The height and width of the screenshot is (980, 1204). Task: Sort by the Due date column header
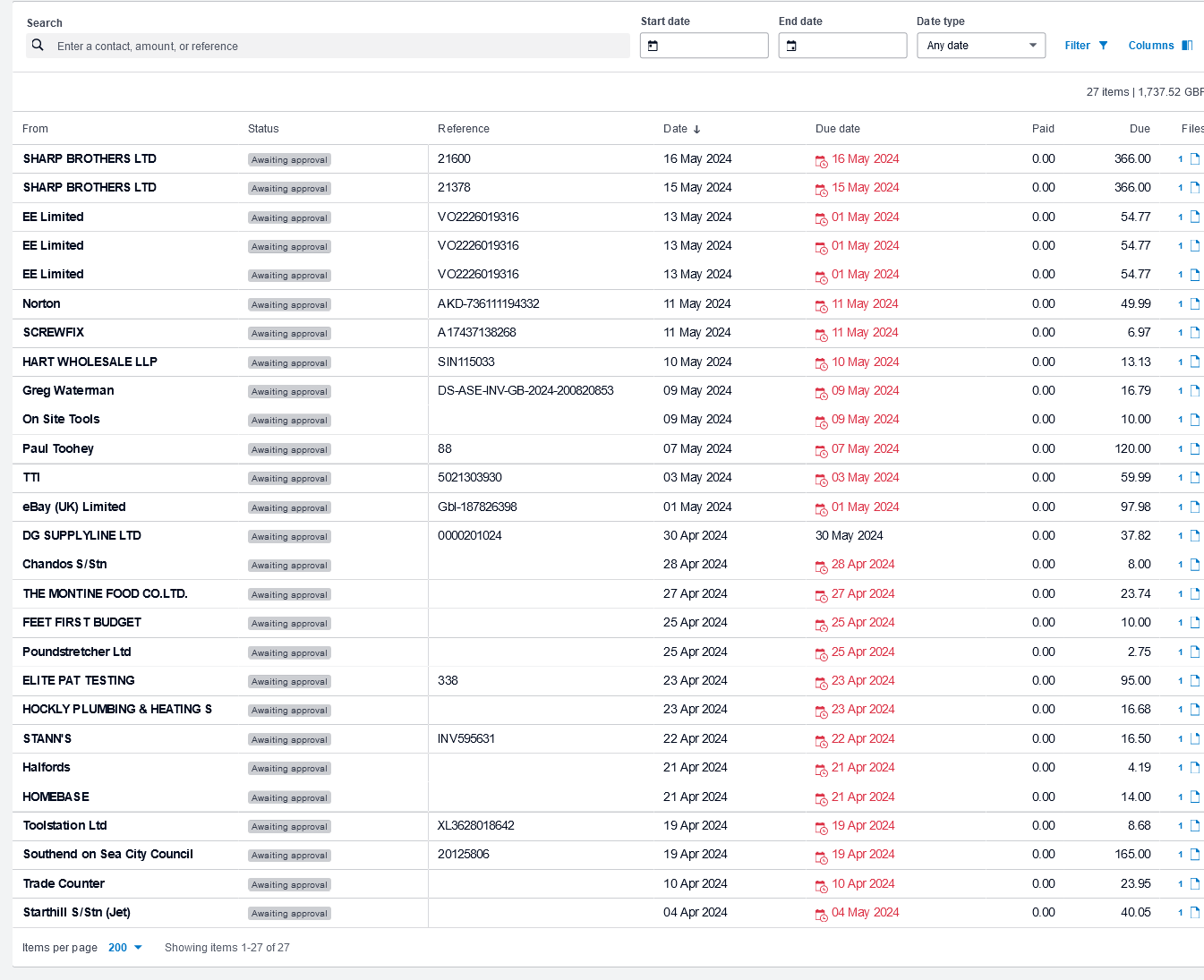838,129
